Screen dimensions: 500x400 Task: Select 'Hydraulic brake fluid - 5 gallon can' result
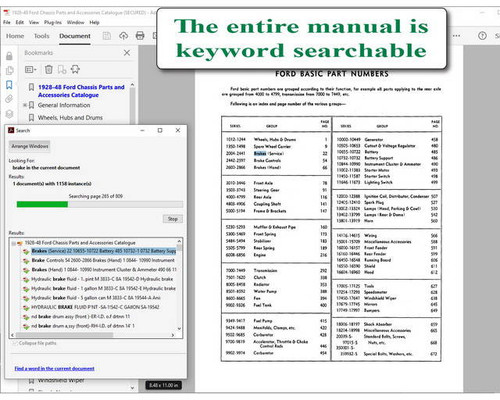(96, 298)
